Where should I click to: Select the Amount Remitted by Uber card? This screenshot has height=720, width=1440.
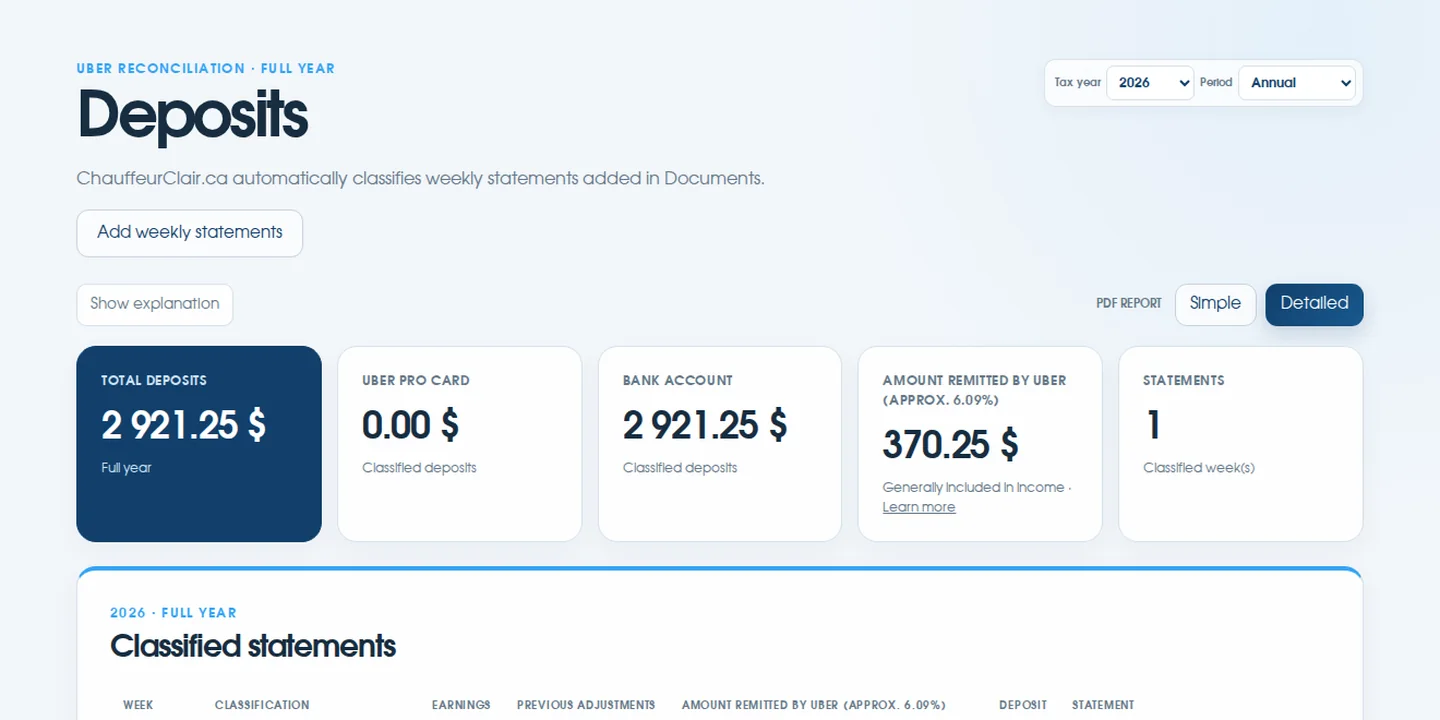pyautogui.click(x=980, y=444)
